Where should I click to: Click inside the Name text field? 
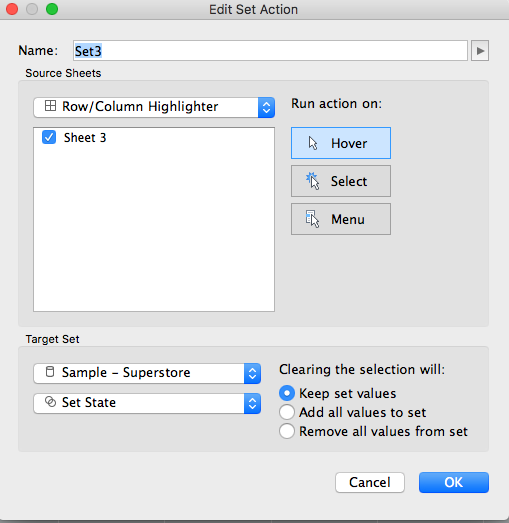(x=271, y=51)
